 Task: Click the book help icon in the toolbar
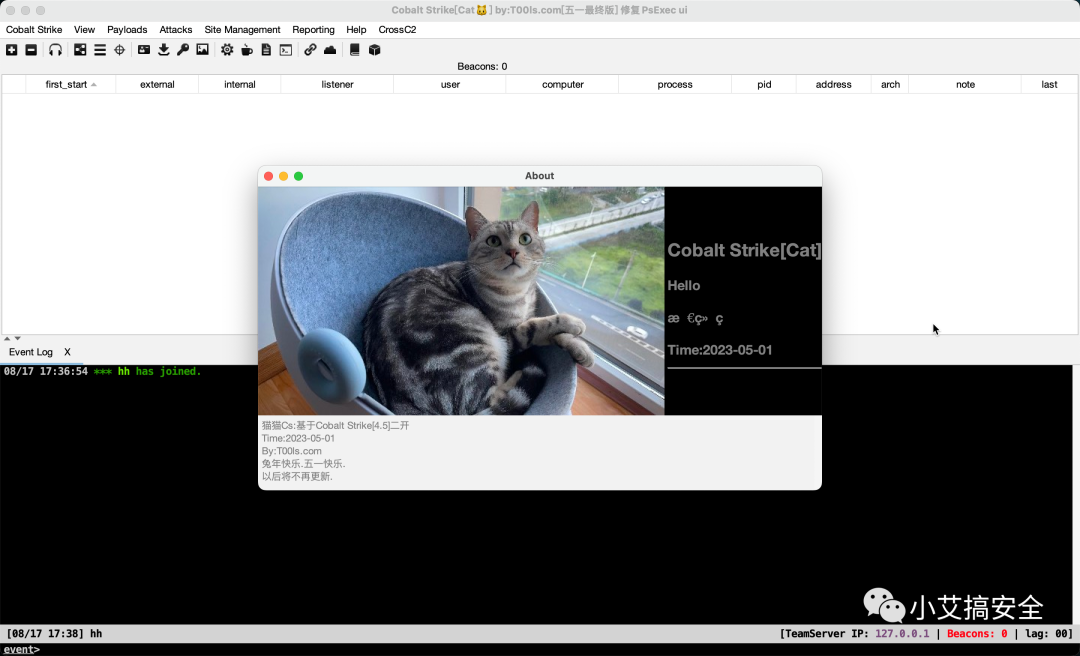355,50
